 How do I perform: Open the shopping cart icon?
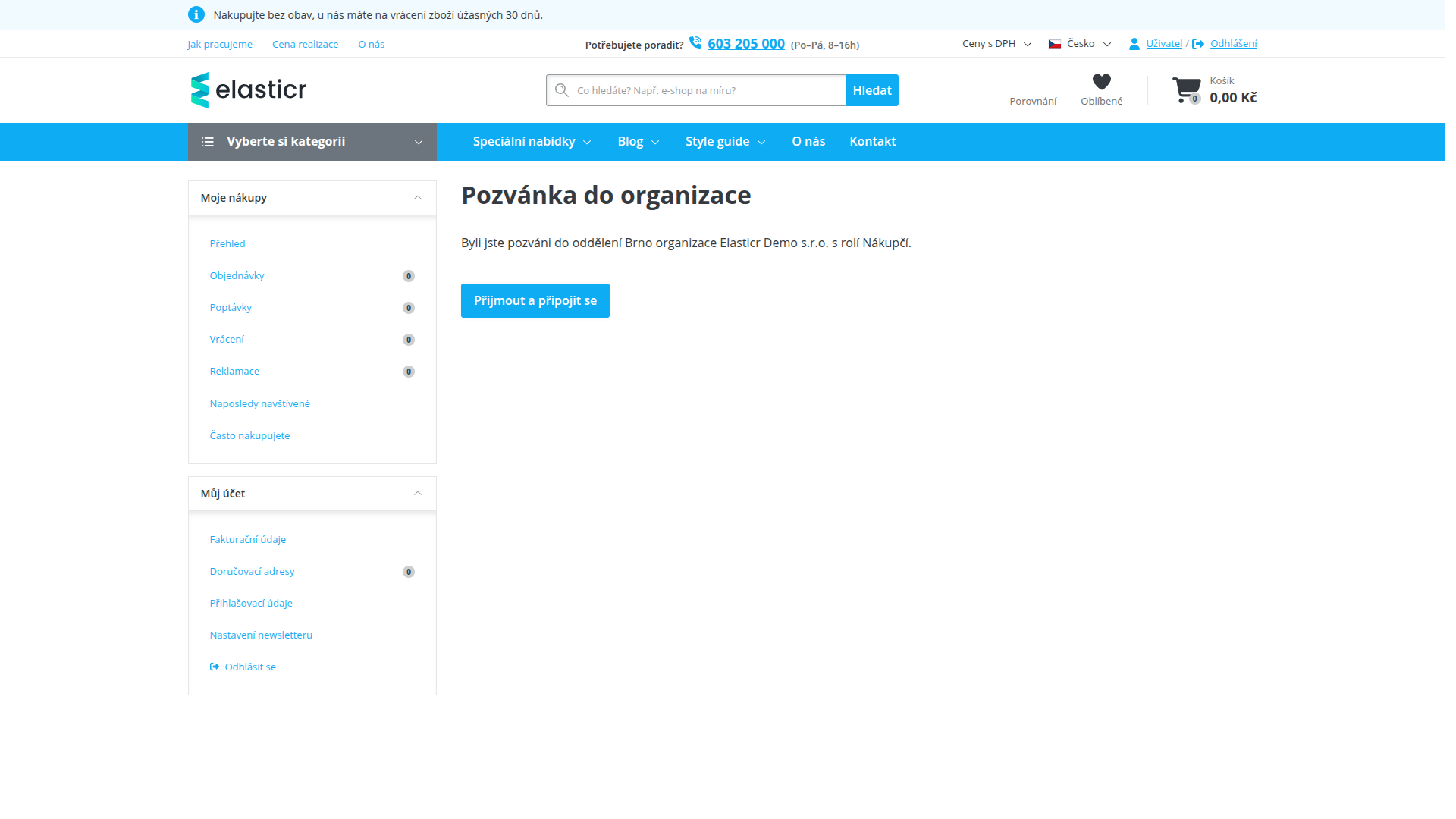(1186, 89)
